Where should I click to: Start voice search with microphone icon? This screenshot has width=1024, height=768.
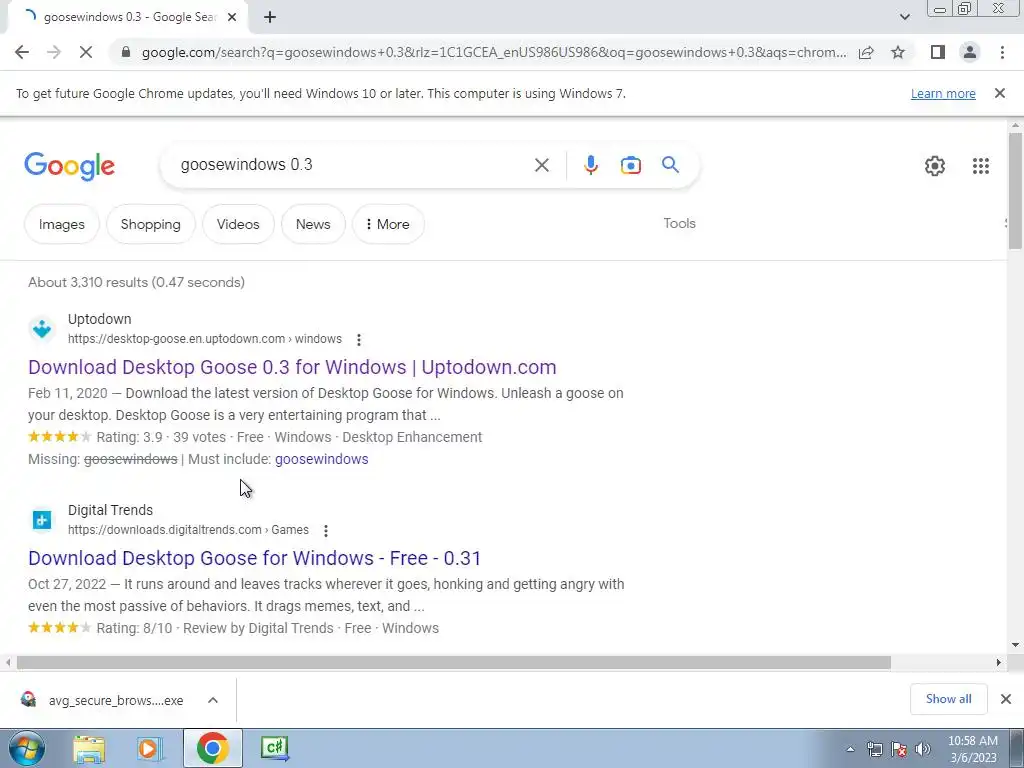pyautogui.click(x=590, y=165)
